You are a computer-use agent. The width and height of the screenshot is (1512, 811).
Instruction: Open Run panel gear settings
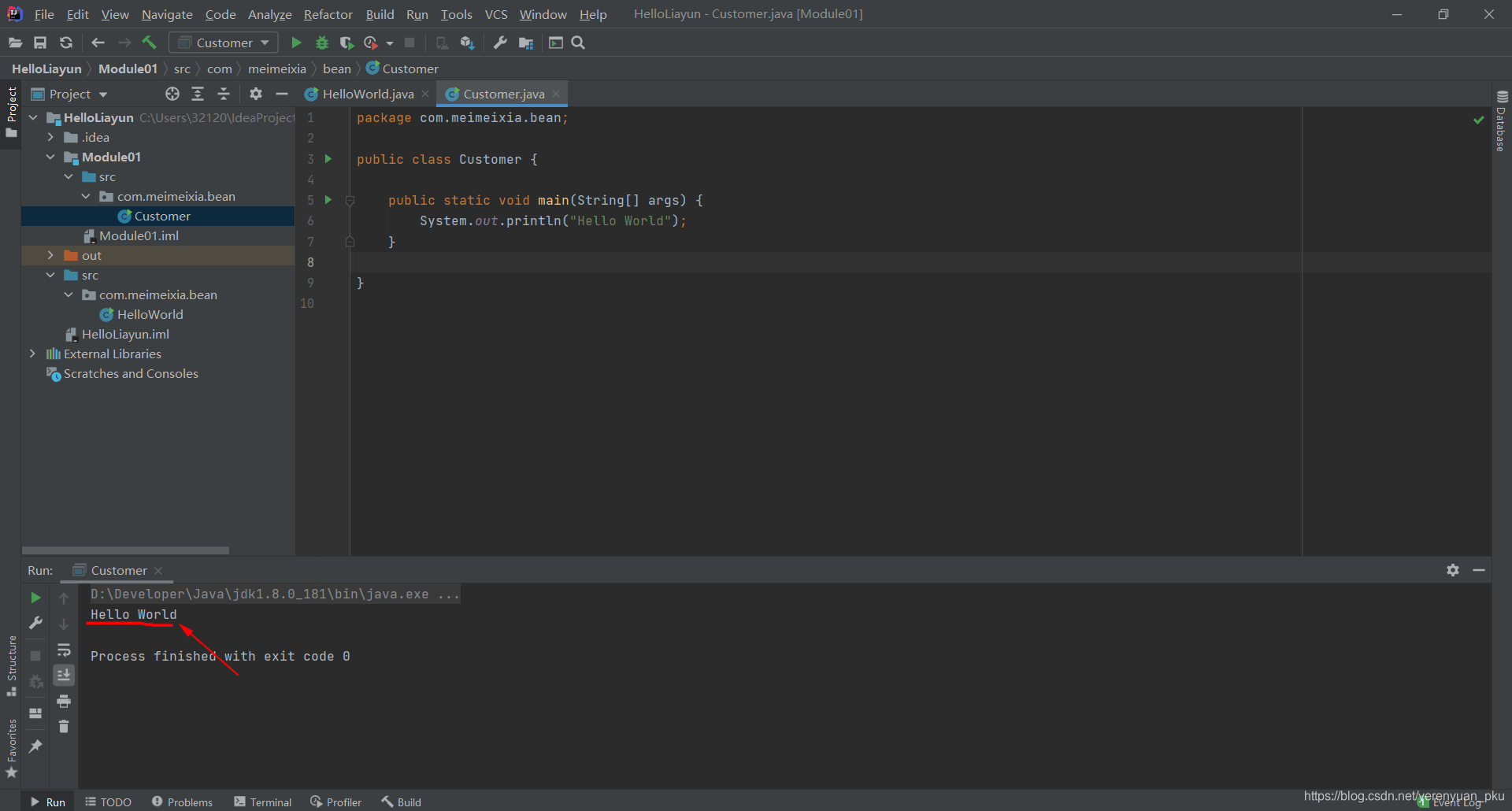pyautogui.click(x=1453, y=570)
